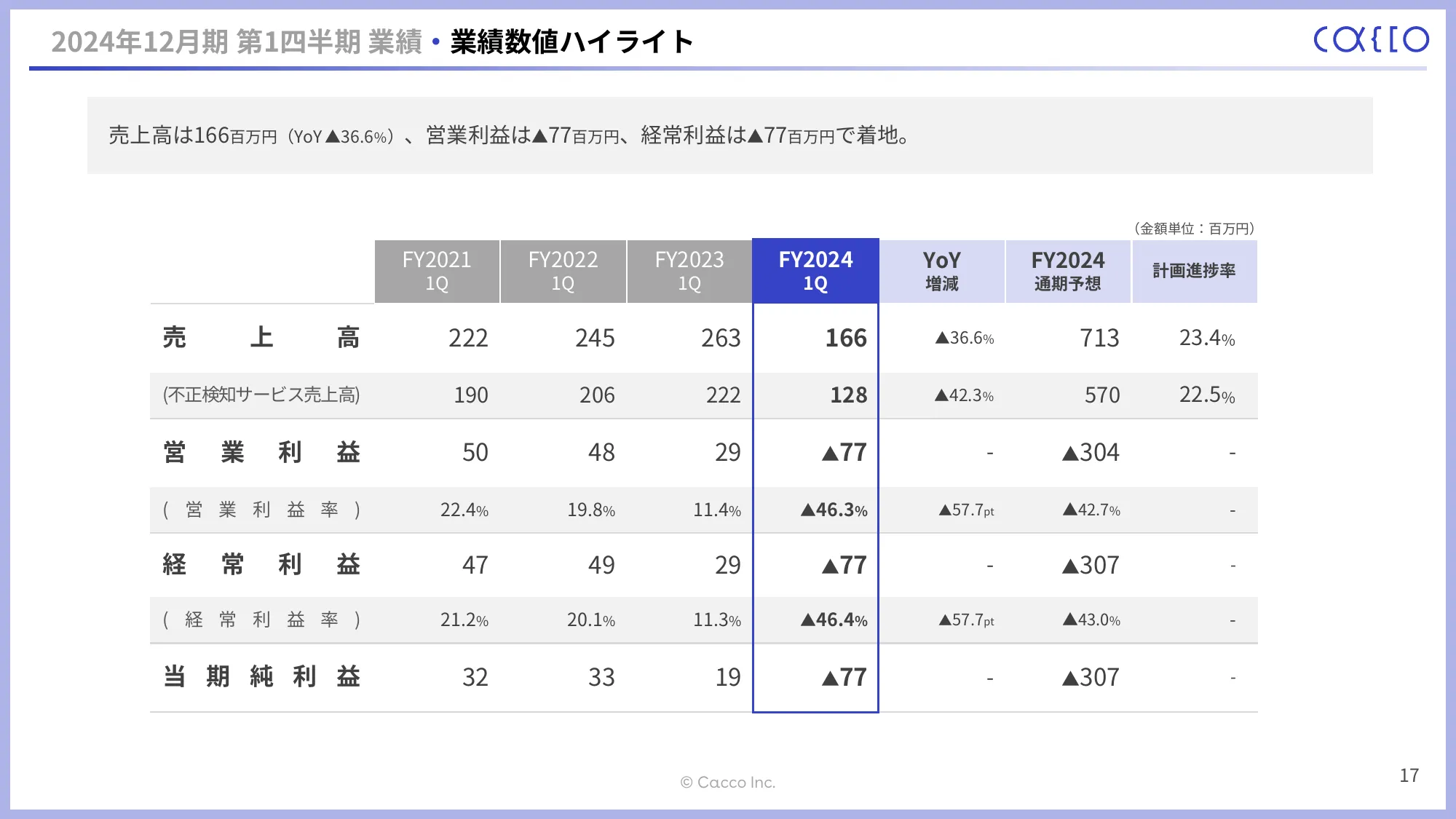Select the 不正検知サービス売上高 row label
This screenshot has height=819, width=1456.
coord(261,395)
